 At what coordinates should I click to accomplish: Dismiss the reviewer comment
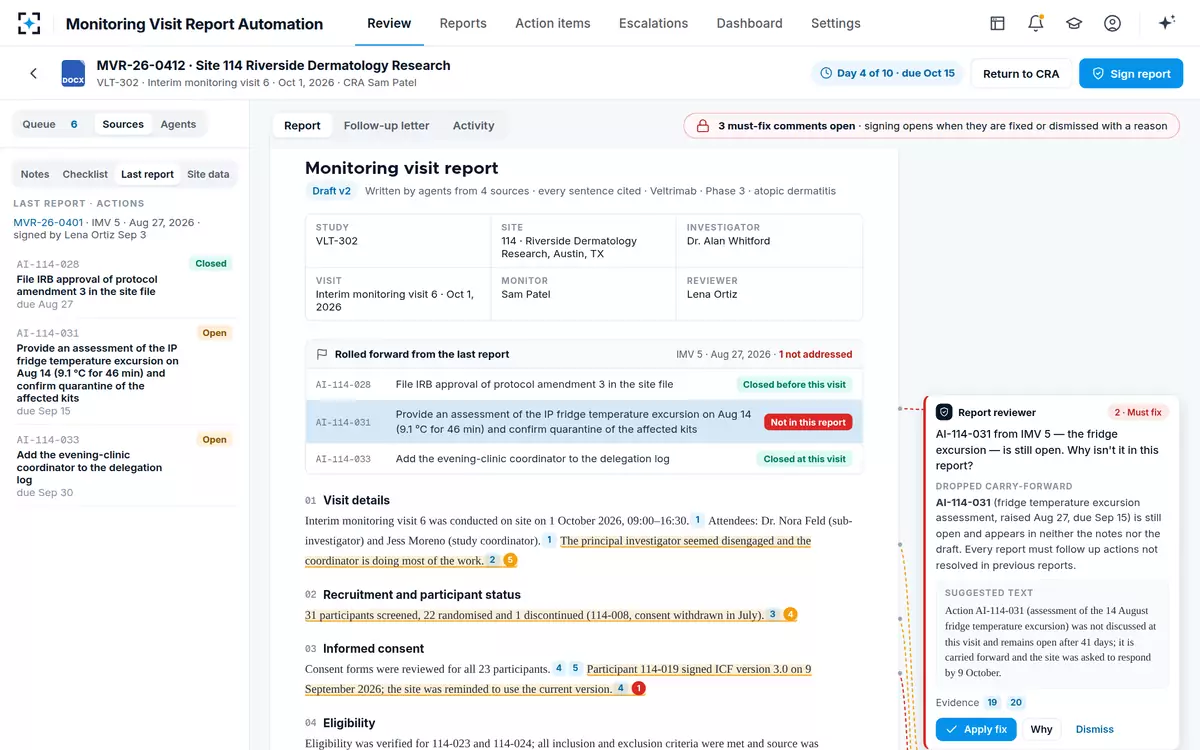pyautogui.click(x=1094, y=729)
